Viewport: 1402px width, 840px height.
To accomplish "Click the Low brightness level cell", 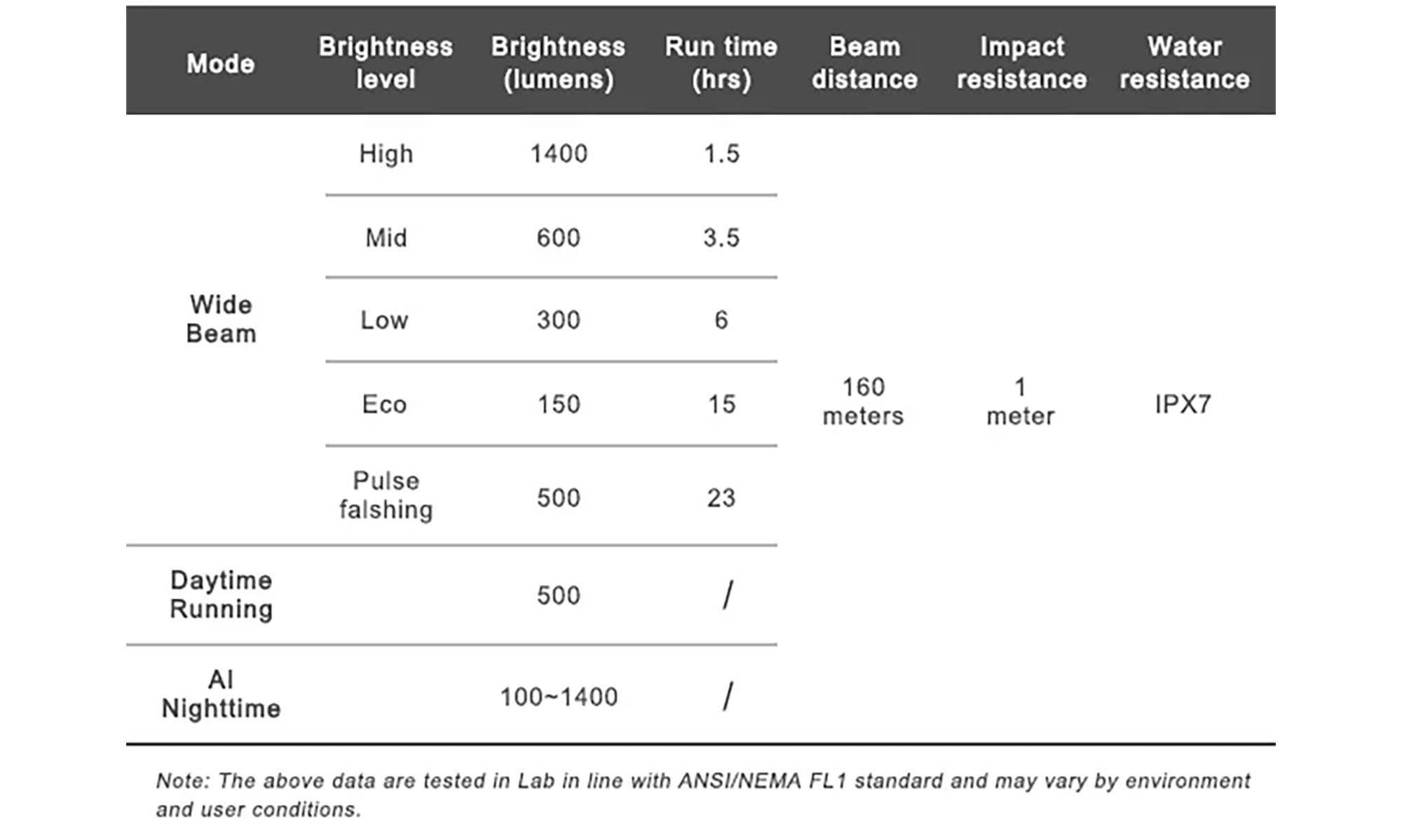I will [x=384, y=320].
